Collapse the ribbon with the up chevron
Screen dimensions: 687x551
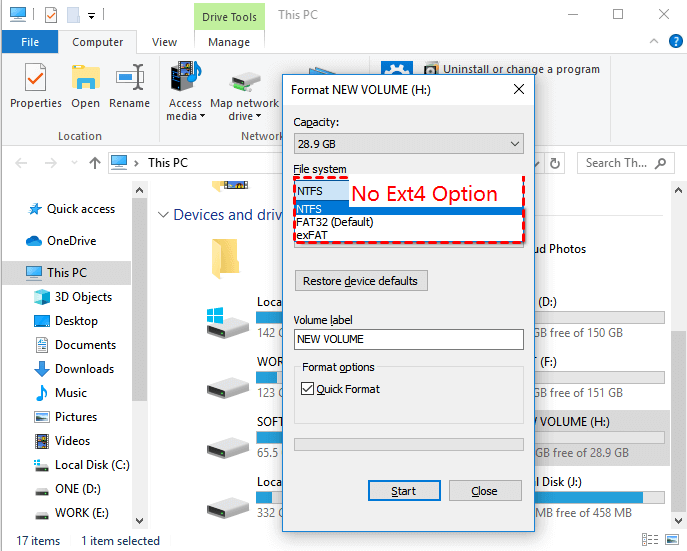[654, 41]
